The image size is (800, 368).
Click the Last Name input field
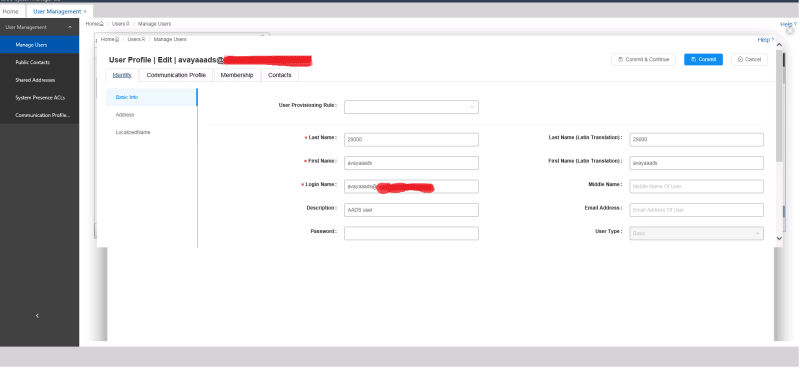[x=411, y=139]
